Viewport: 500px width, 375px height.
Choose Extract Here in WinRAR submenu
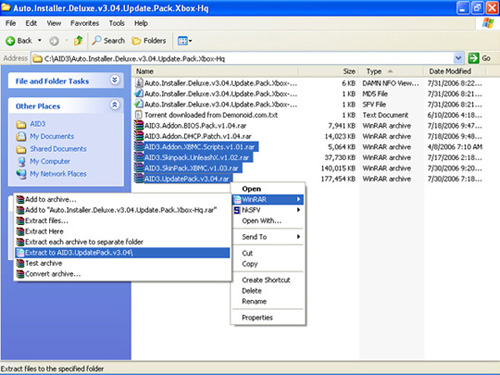click(x=123, y=231)
